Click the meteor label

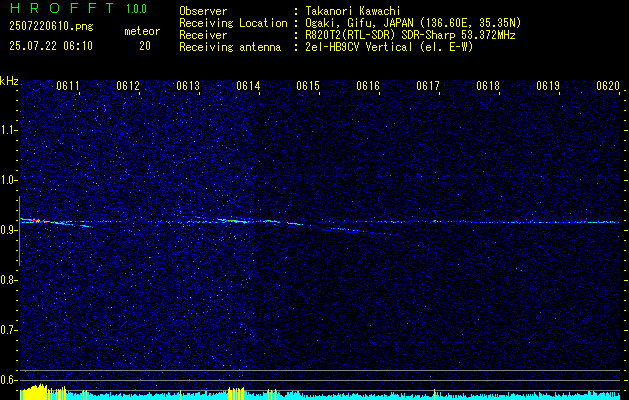click(142, 31)
